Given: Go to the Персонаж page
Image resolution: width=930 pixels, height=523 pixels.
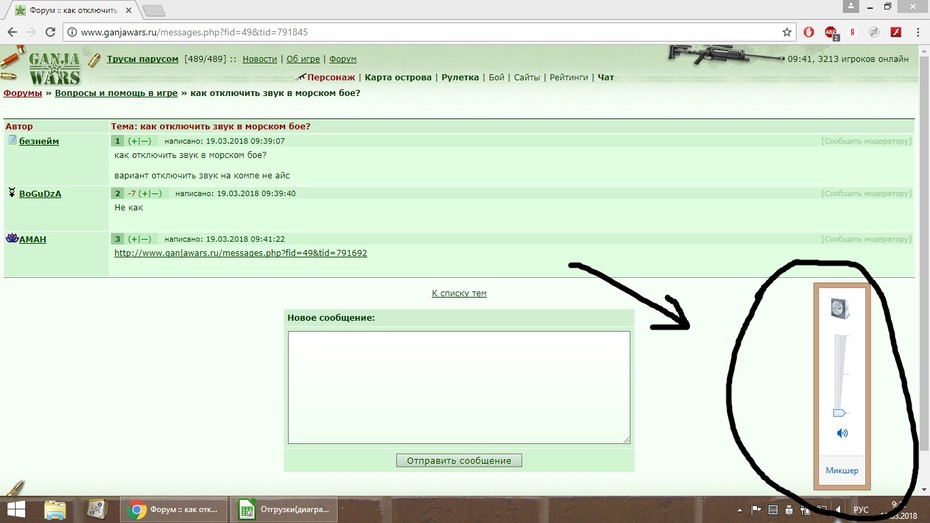Looking at the screenshot, I should pyautogui.click(x=331, y=77).
